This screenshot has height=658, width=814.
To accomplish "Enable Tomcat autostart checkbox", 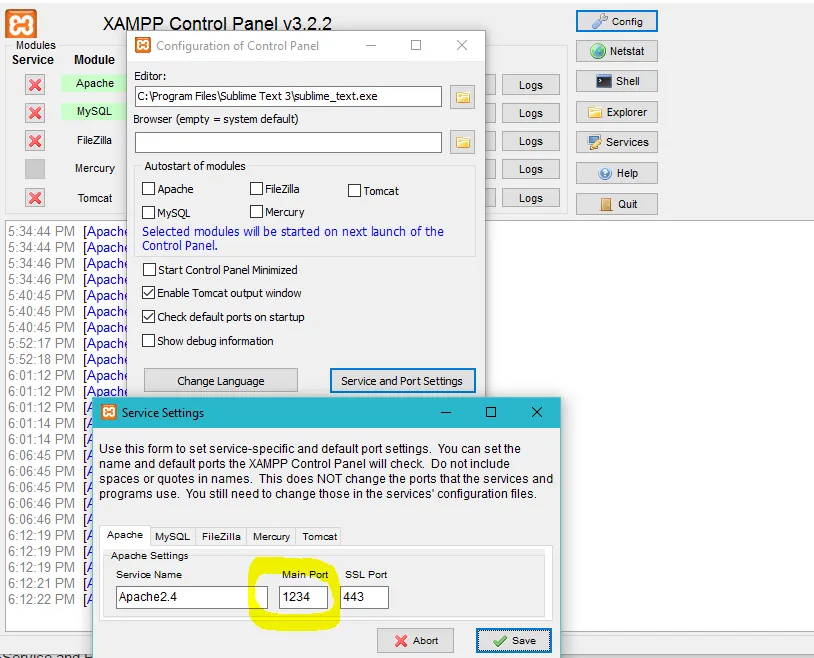I will tap(354, 191).
